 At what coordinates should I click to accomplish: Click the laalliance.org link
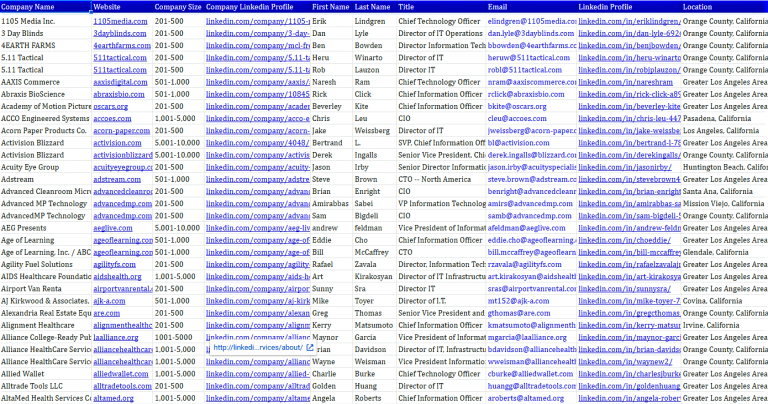116,338
